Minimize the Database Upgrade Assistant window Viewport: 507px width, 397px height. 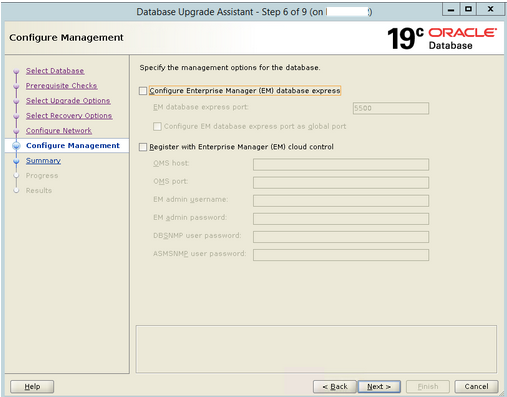[451, 9]
